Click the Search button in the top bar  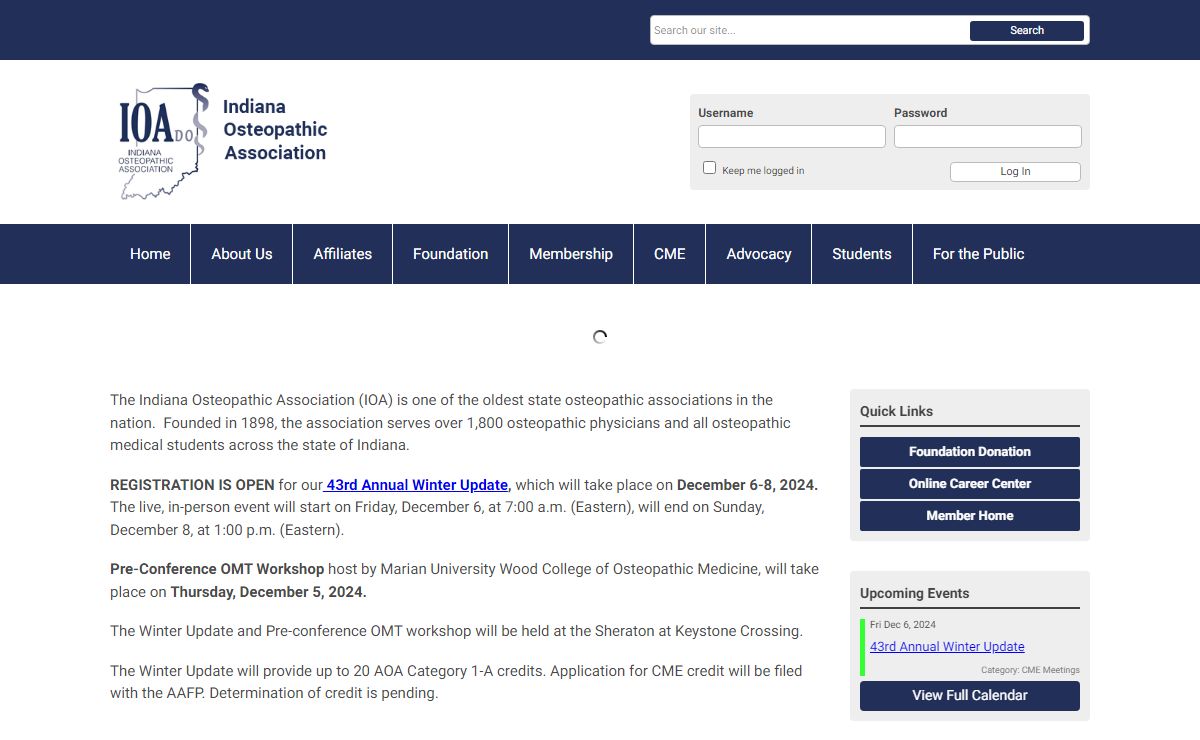tap(1027, 30)
